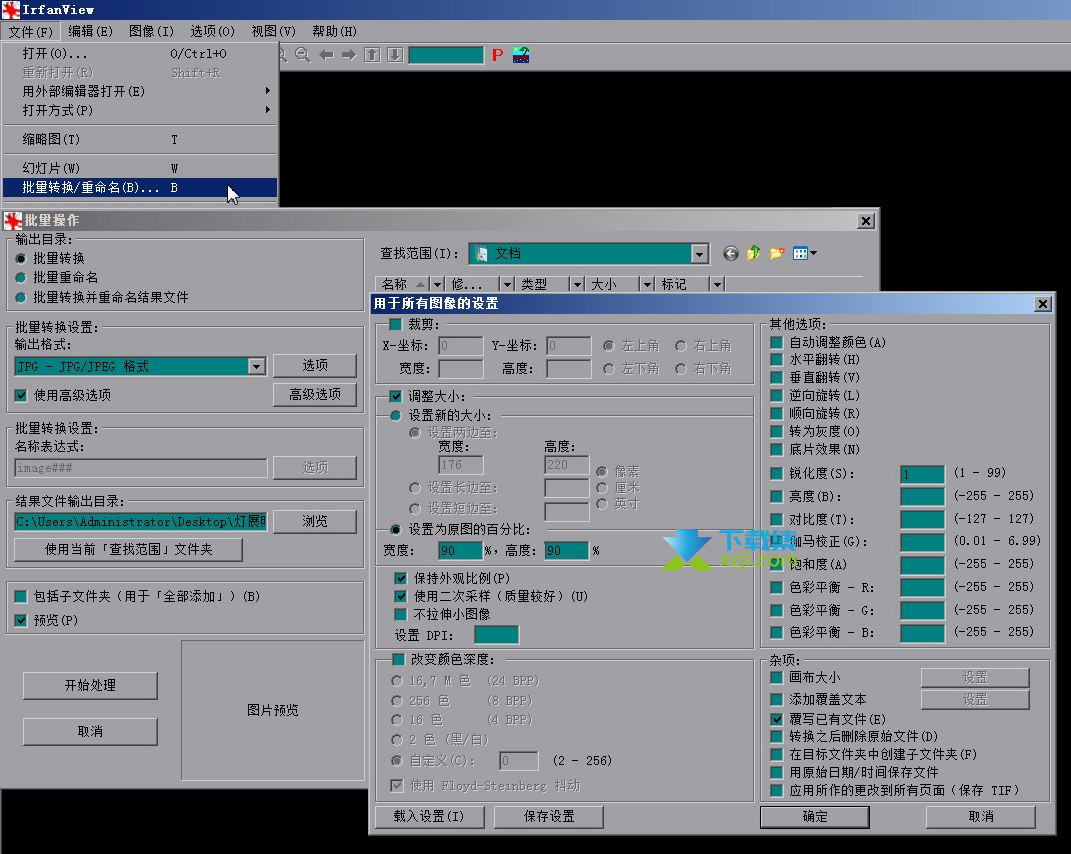Open the View (视图) menu
Image resolution: width=1071 pixels, height=854 pixels.
click(273, 31)
